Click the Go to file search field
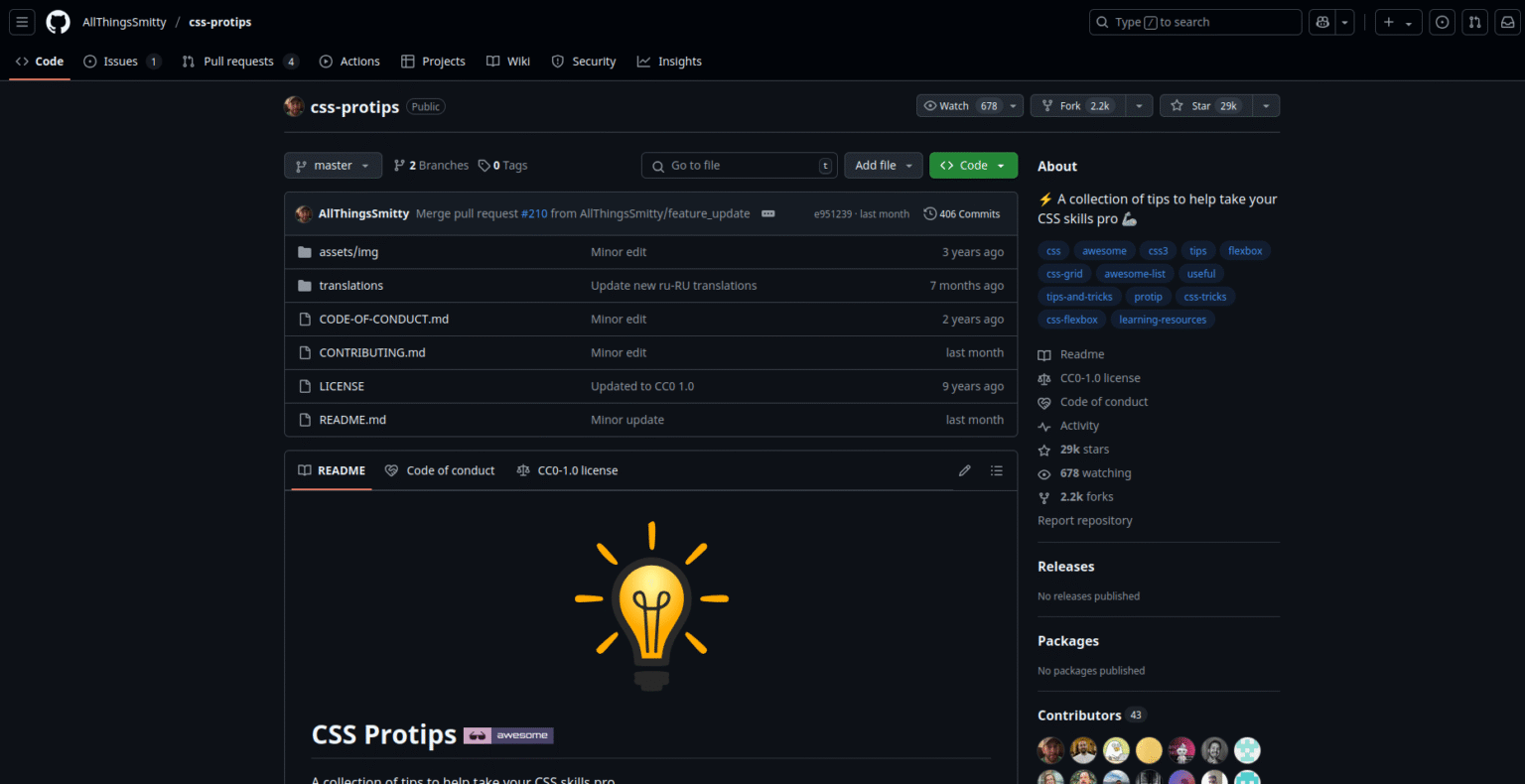Screen dimensions: 1525x784 (739, 165)
